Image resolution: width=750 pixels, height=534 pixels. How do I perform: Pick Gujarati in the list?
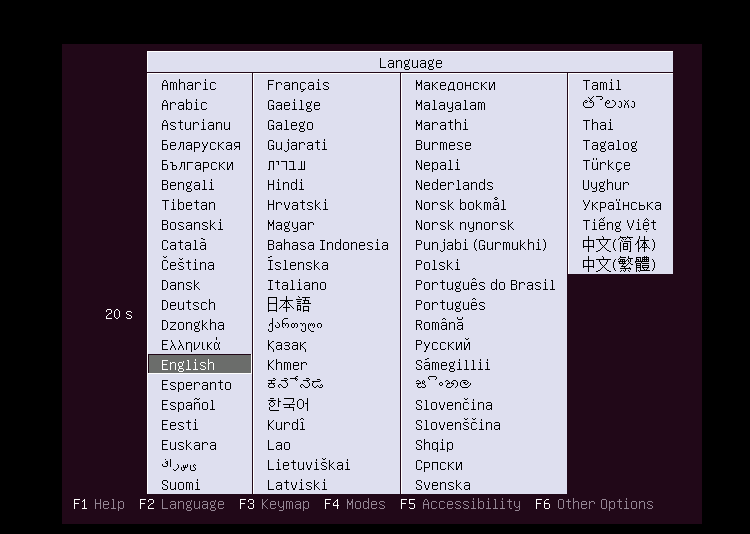coord(297,145)
